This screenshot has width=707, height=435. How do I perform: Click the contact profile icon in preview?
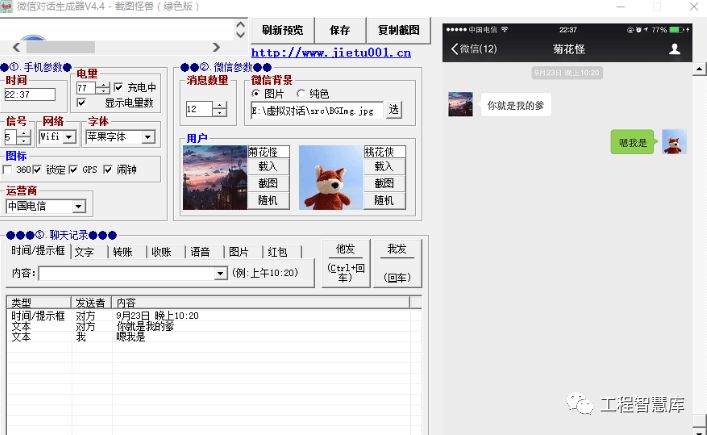(675, 49)
